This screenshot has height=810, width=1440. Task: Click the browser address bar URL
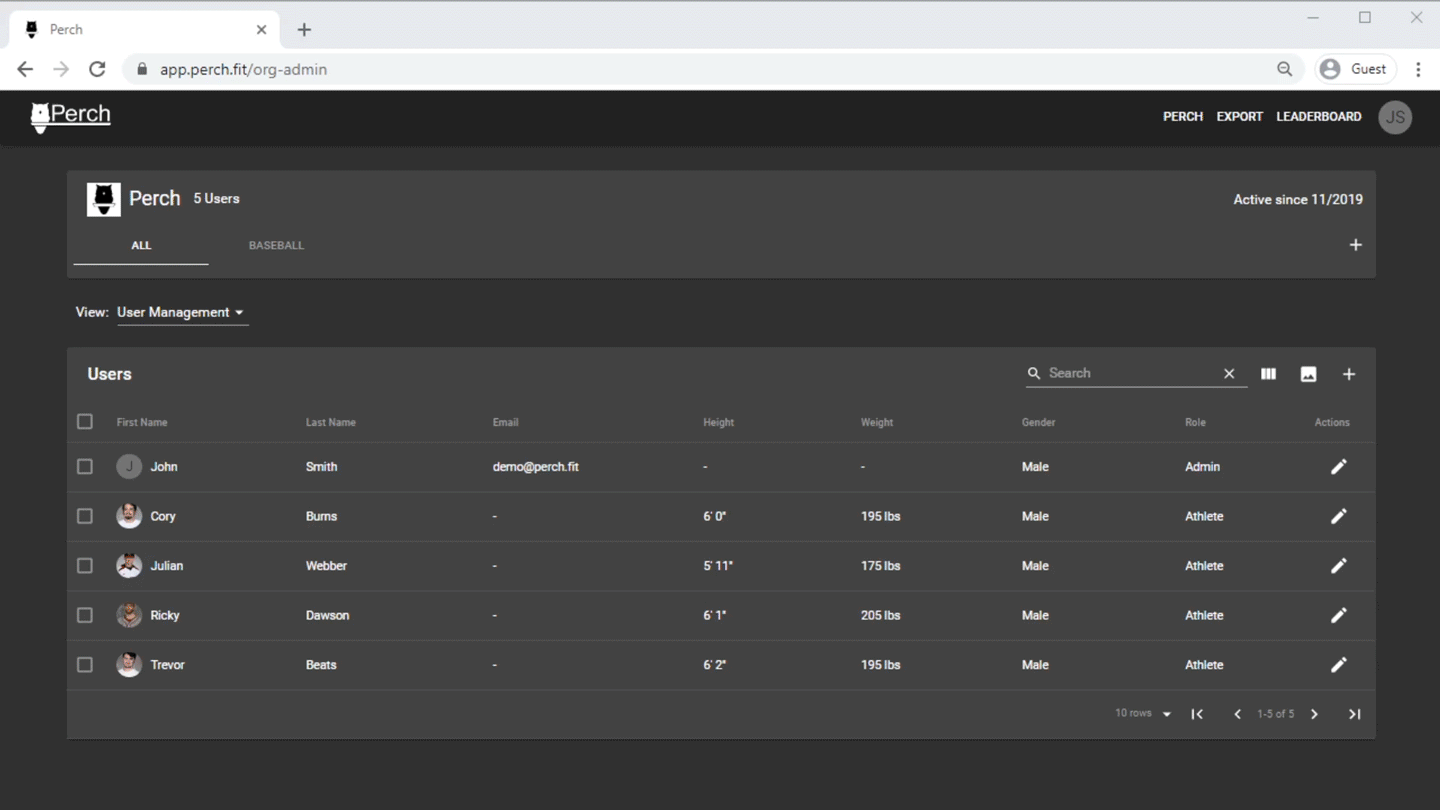243,69
